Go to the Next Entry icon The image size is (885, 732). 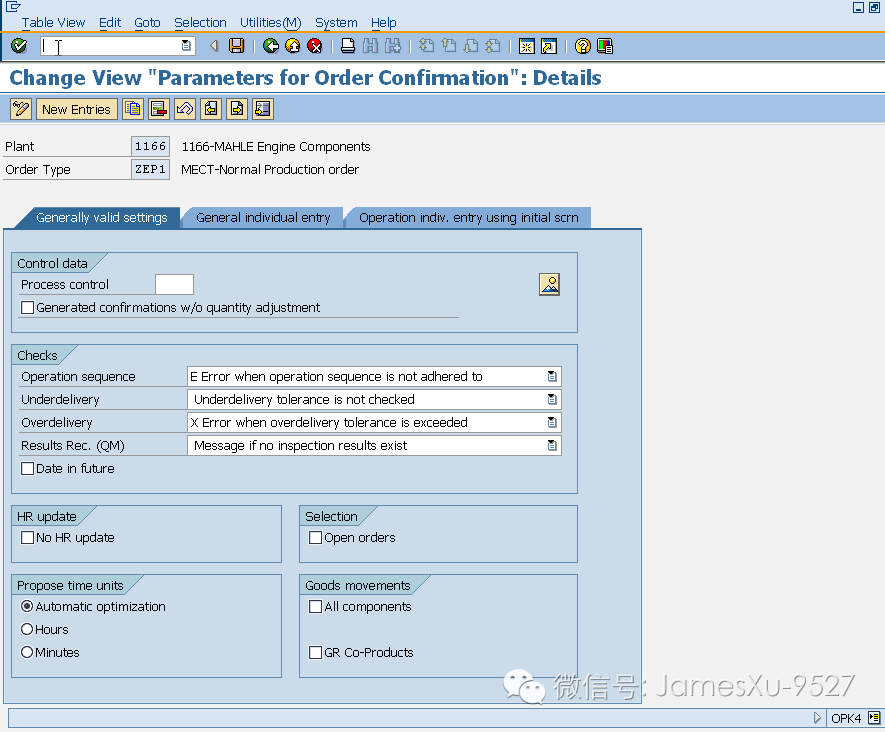[236, 109]
